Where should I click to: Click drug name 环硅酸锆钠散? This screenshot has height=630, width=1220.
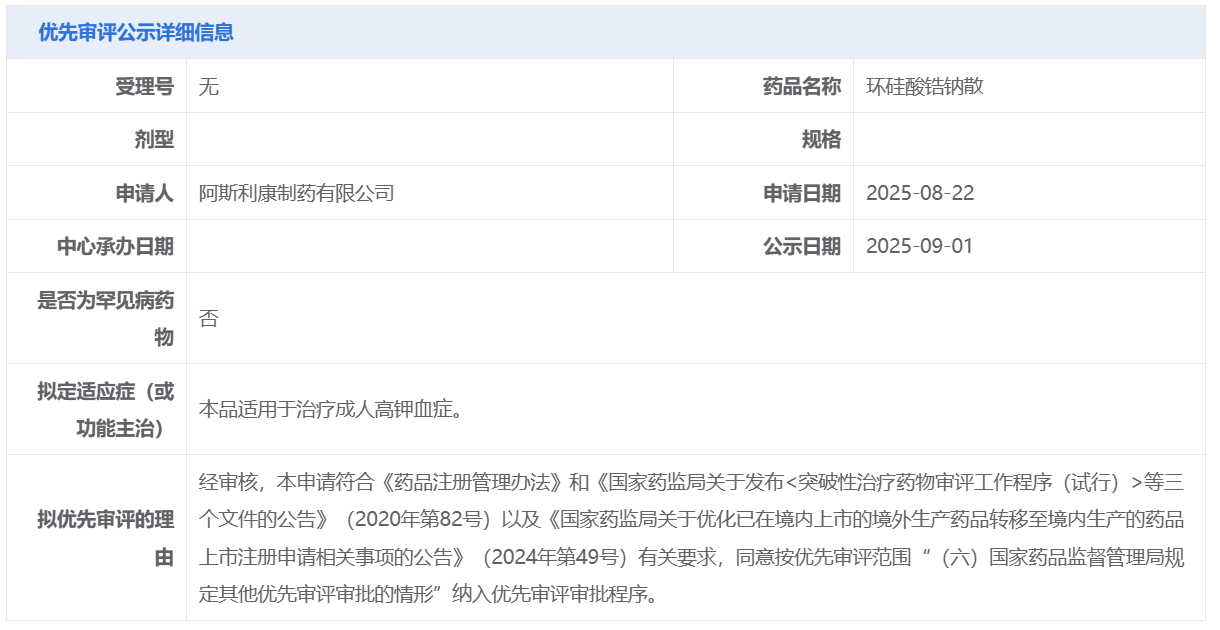click(925, 86)
